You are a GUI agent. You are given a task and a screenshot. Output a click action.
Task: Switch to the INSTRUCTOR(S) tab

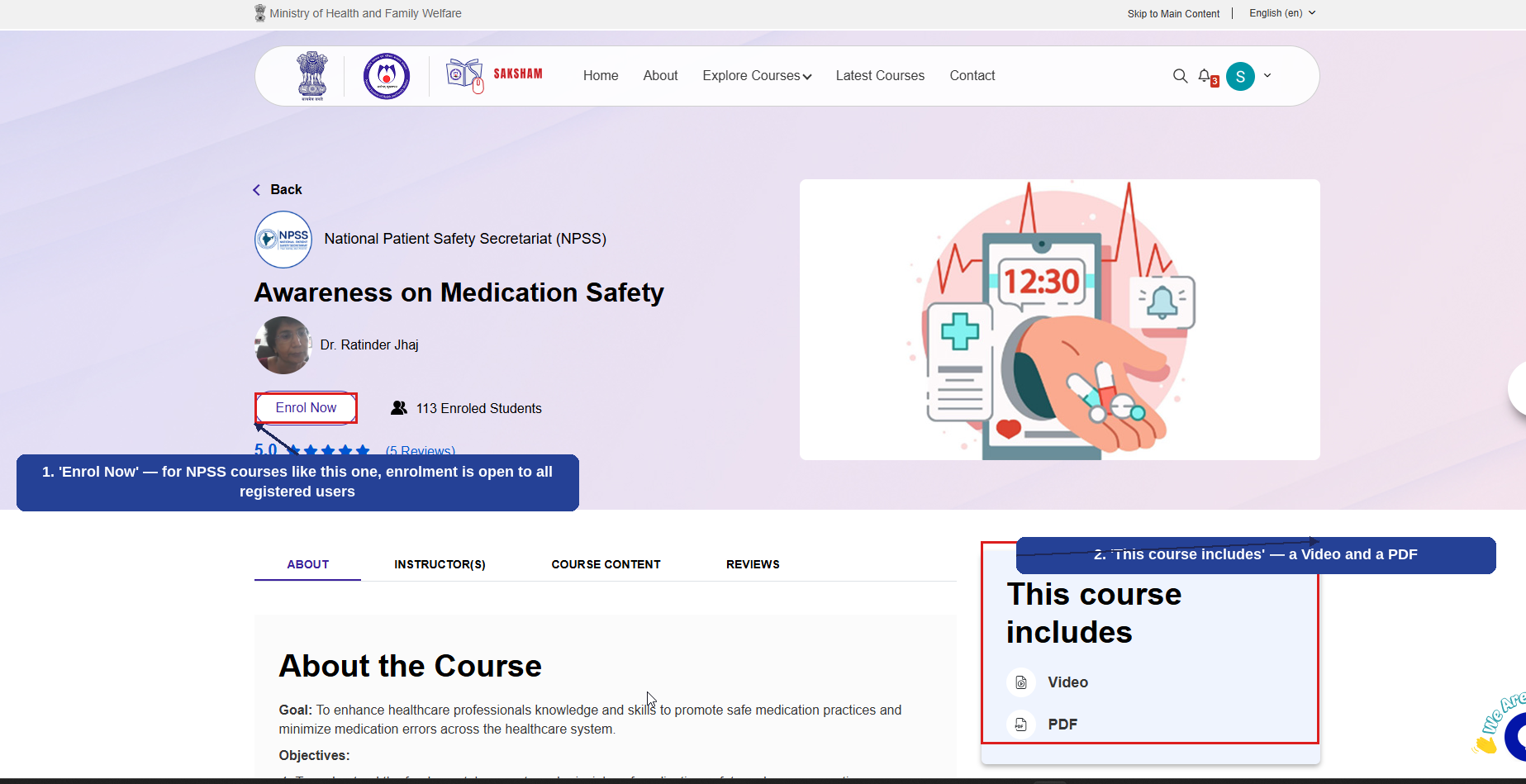(440, 564)
